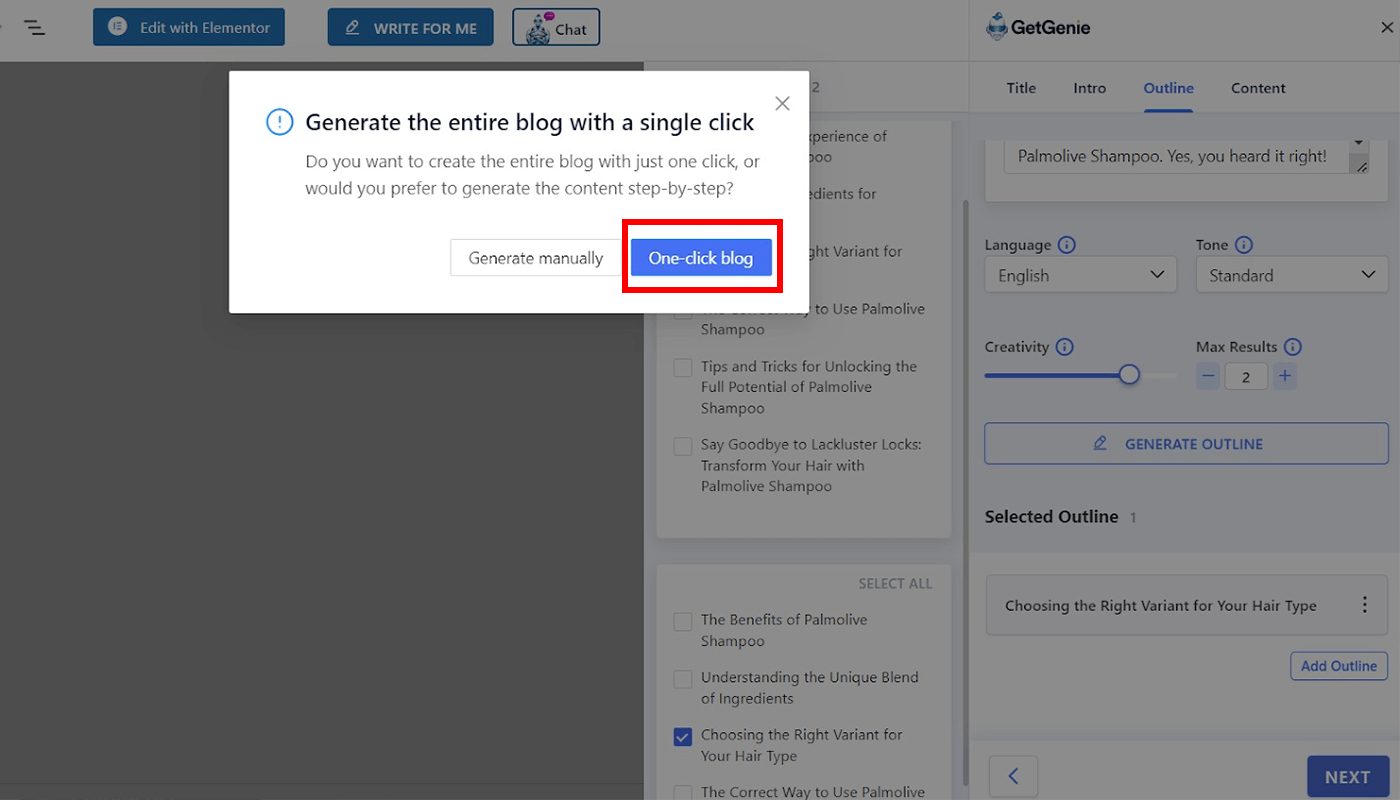This screenshot has height=800, width=1400.
Task: Switch to the Title tab
Action: [x=1021, y=88]
